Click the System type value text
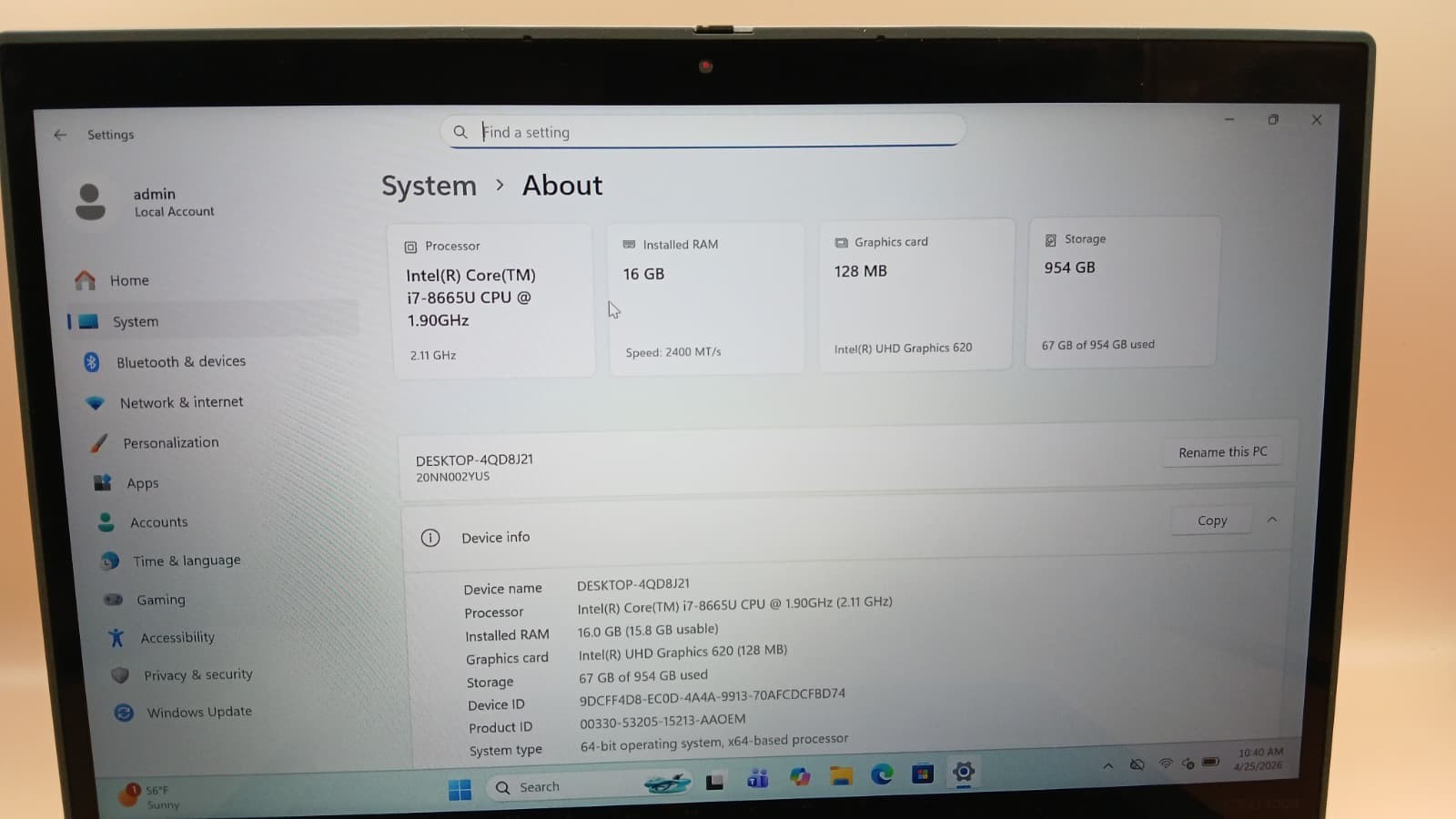The width and height of the screenshot is (1456, 819). (714, 742)
